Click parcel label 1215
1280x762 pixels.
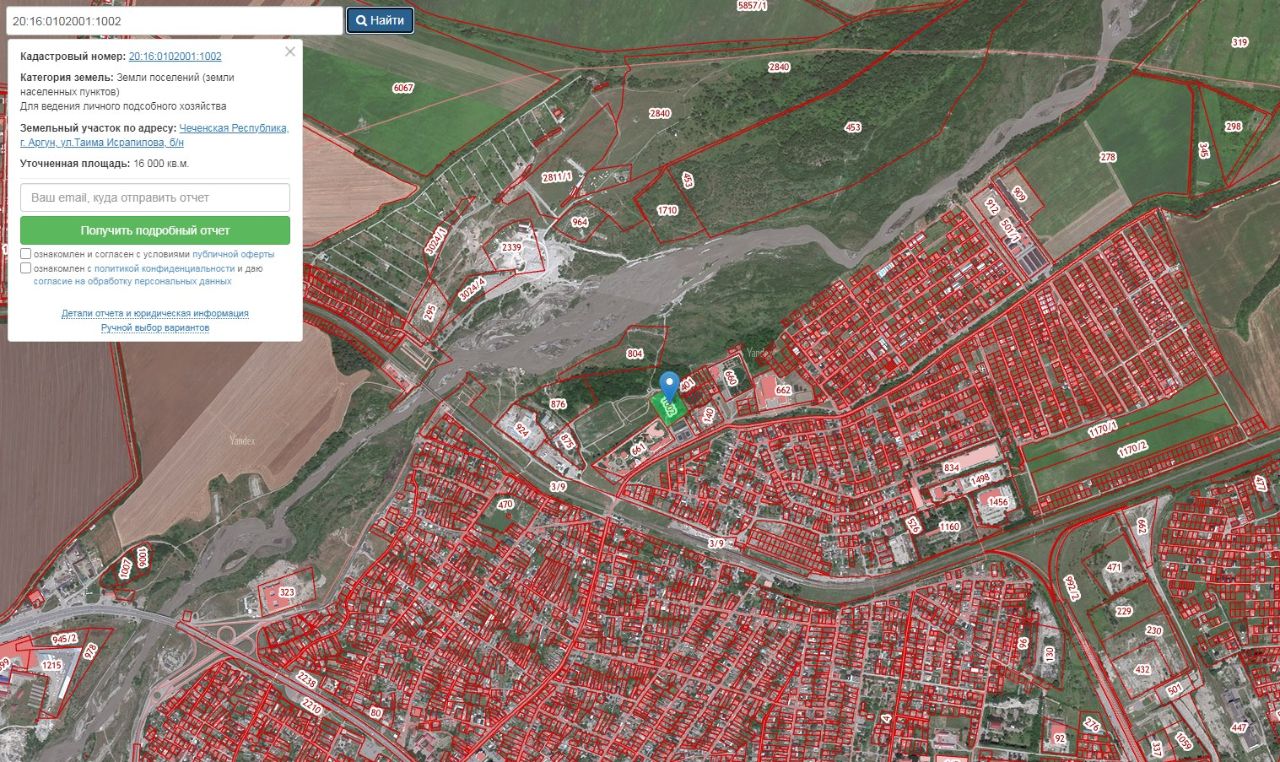point(51,665)
